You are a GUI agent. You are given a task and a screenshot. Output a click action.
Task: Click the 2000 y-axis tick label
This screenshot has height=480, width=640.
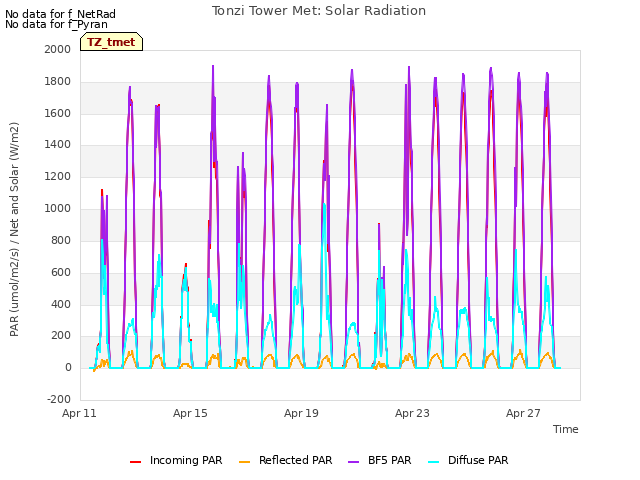(58, 49)
